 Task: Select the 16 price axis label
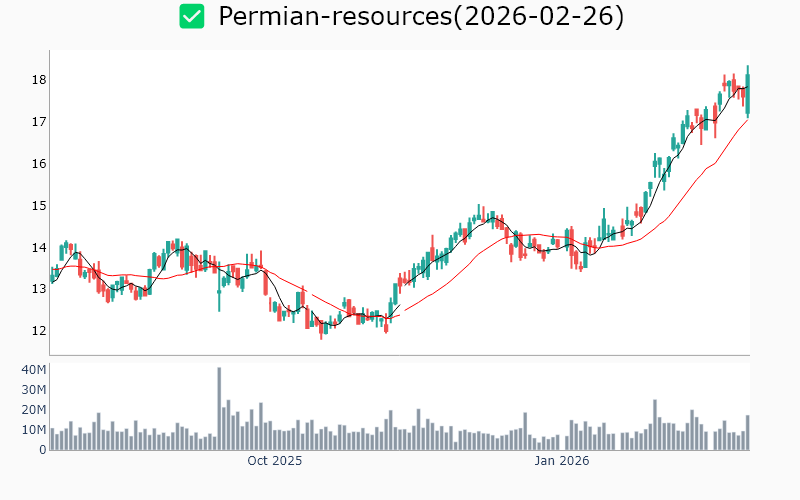[x=37, y=164]
